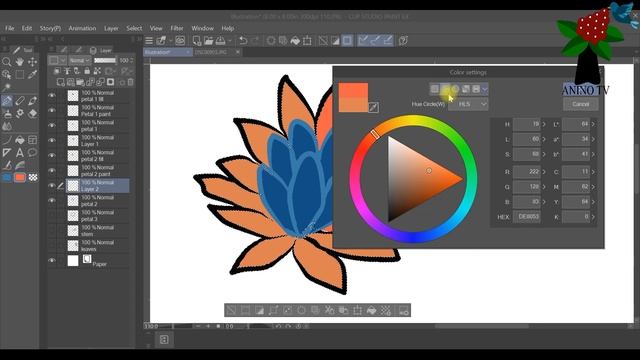
Task: Switch to the Illustration canvas tab
Action: [x=167, y=52]
